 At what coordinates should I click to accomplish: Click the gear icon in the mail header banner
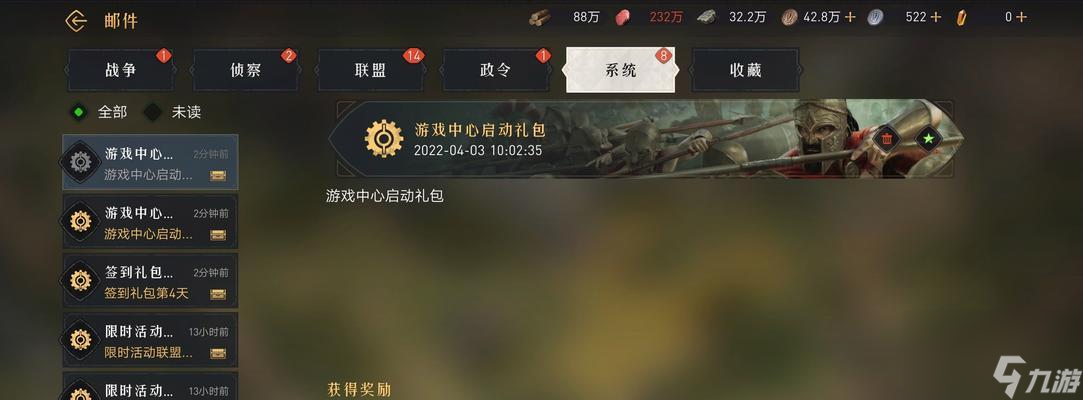tap(384, 139)
